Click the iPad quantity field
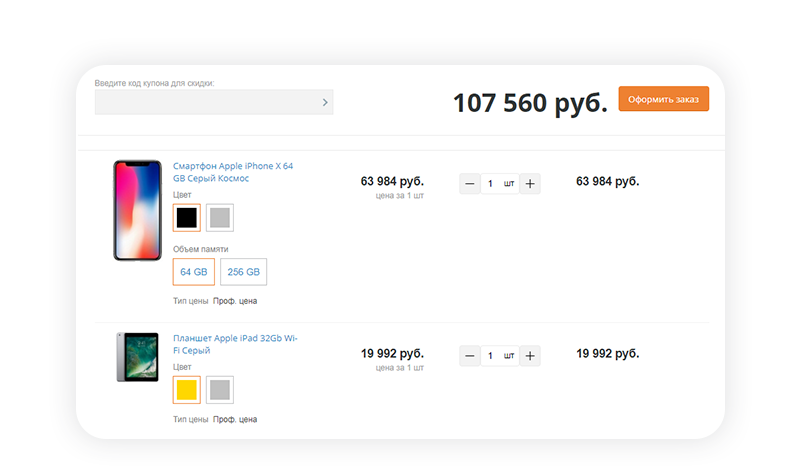Screen dimensions: 800x466 500,356
